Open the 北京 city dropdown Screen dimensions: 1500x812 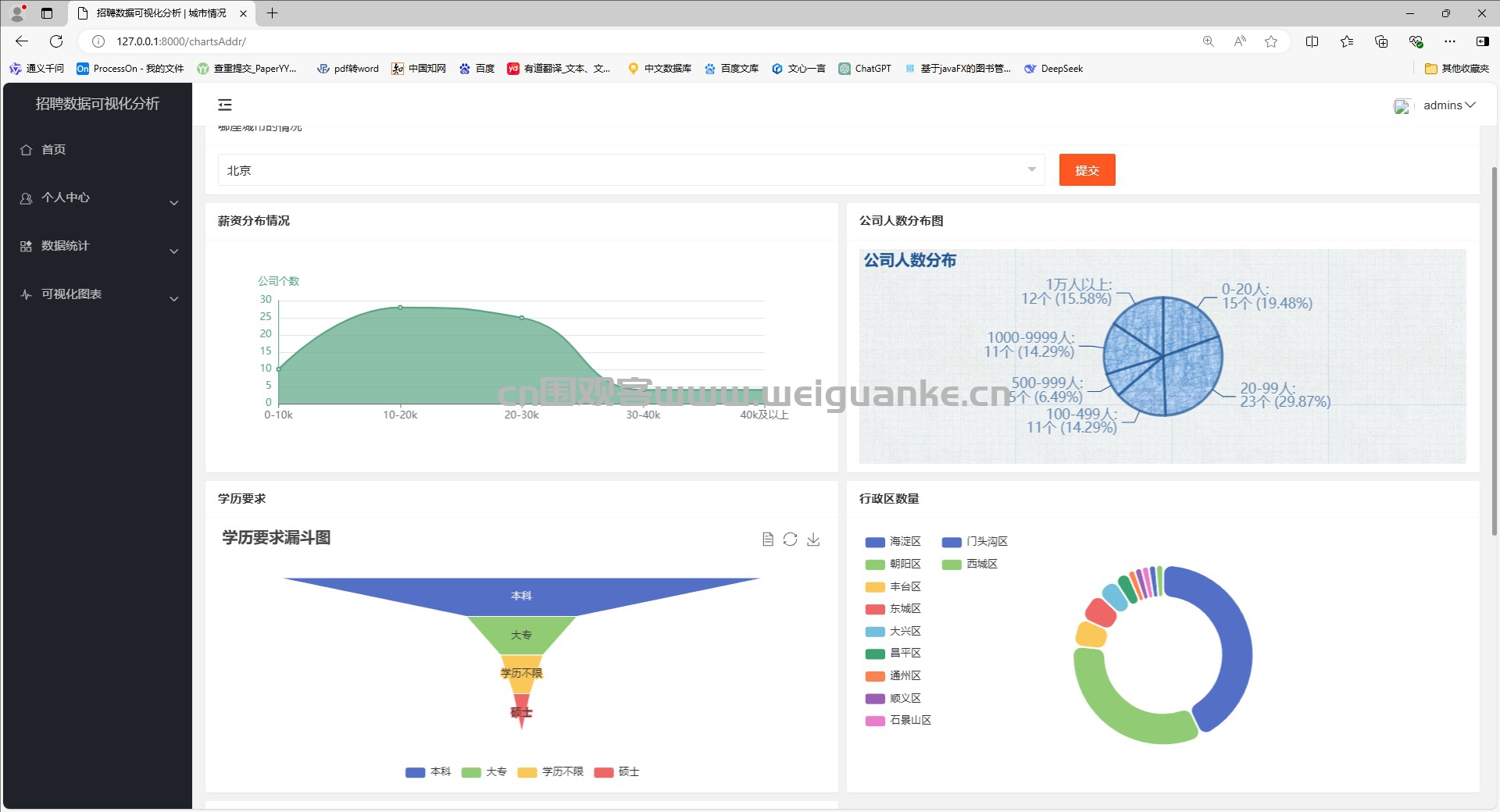click(631, 170)
